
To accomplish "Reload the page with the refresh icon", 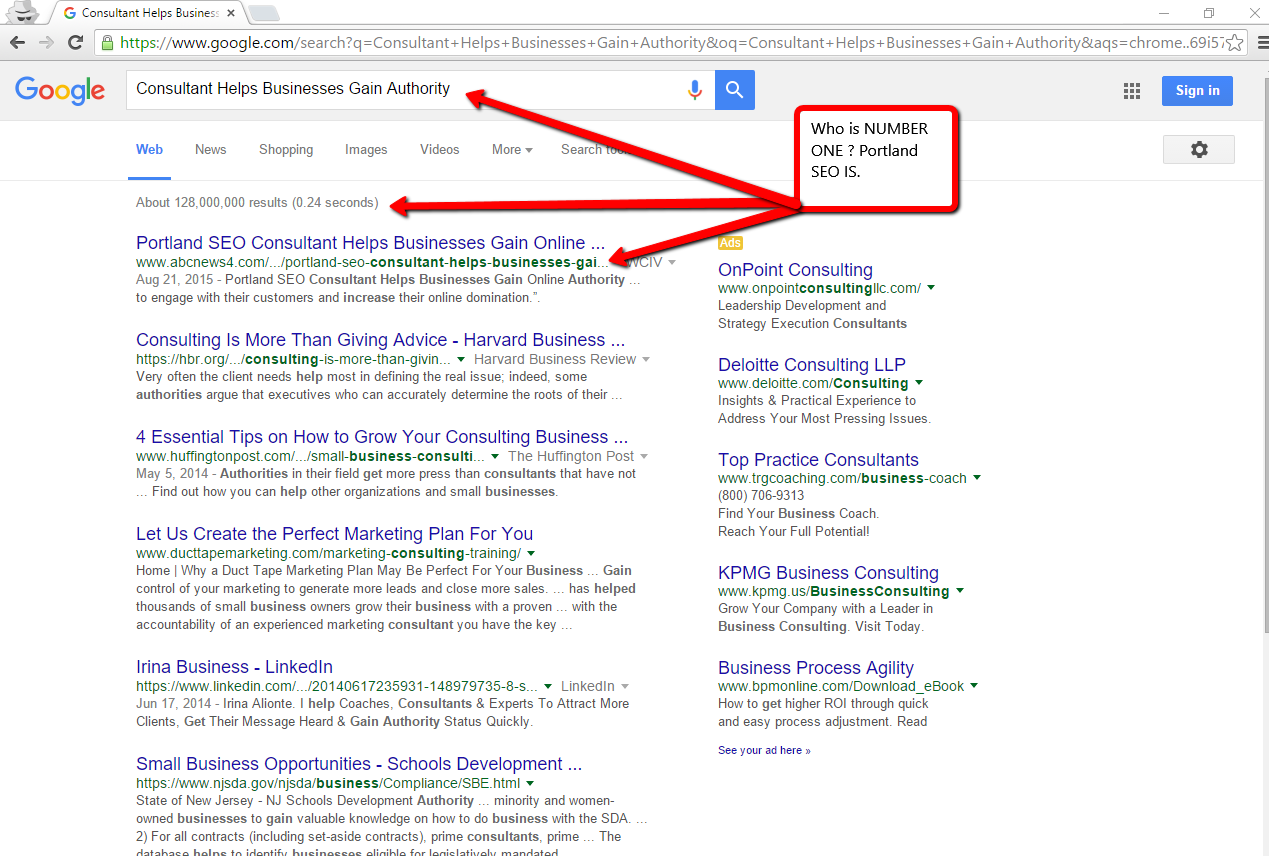I will (75, 42).
